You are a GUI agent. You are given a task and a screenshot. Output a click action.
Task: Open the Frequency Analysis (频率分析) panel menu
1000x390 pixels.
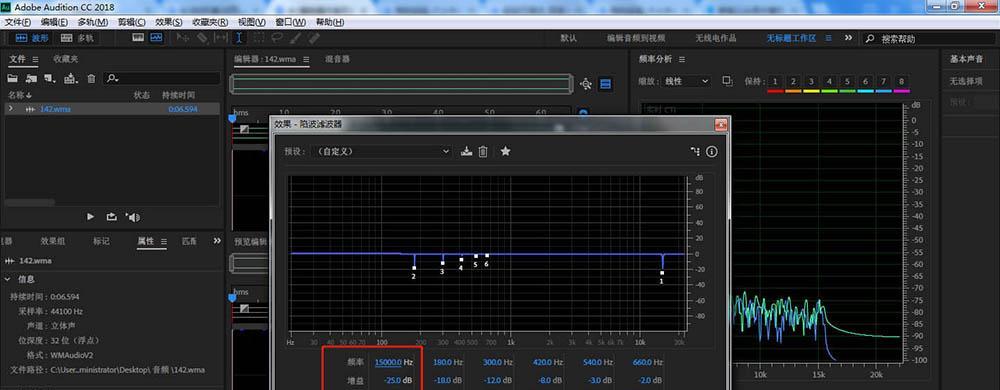pos(682,59)
